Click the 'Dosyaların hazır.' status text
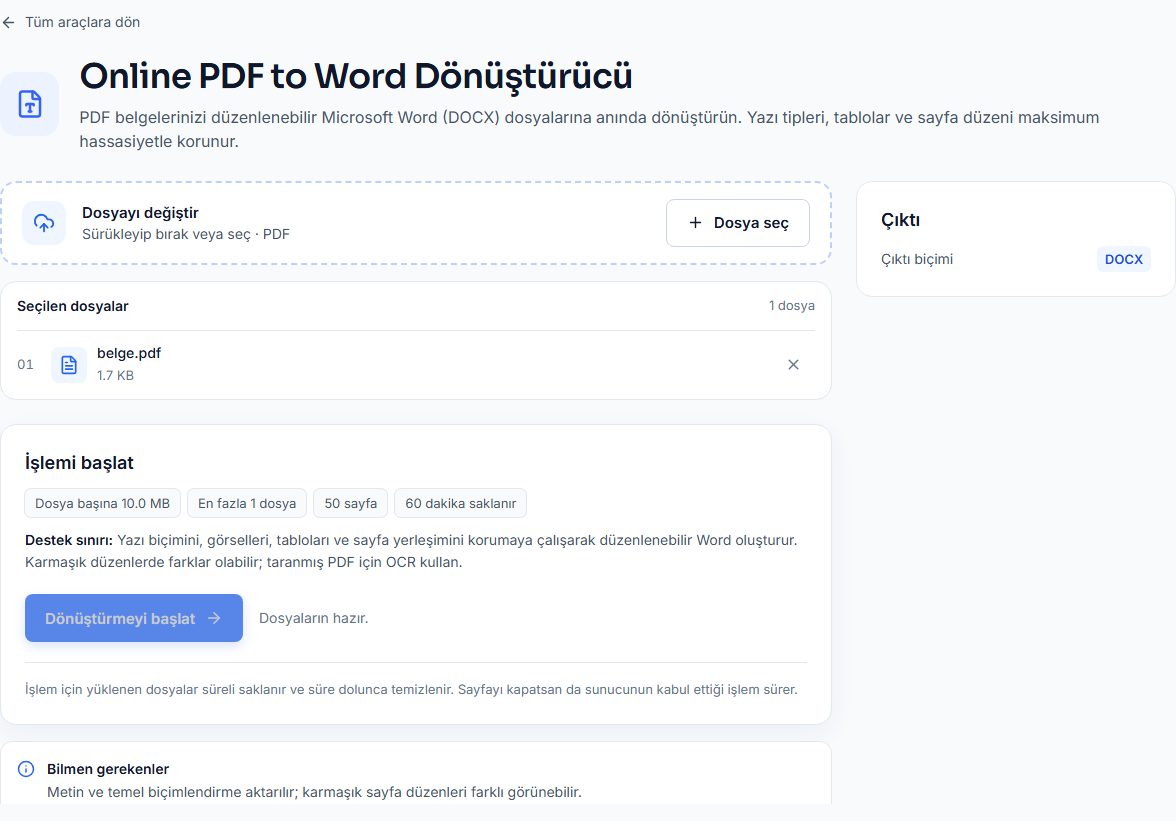1176x821 pixels. [314, 619]
